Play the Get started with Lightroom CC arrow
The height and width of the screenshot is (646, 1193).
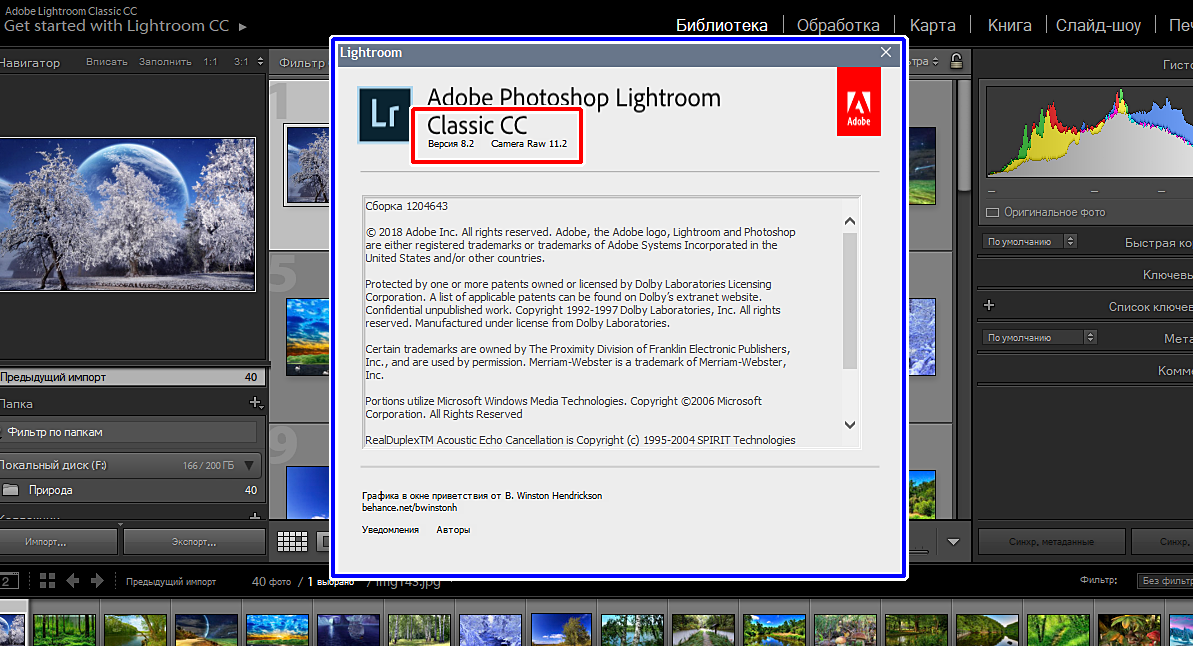click(243, 27)
